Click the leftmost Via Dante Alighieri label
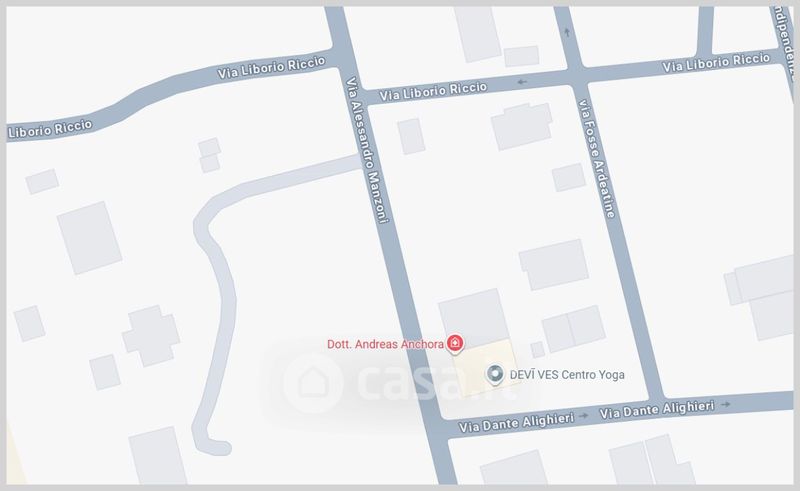Screen dimensions: 800x491 point(516,422)
